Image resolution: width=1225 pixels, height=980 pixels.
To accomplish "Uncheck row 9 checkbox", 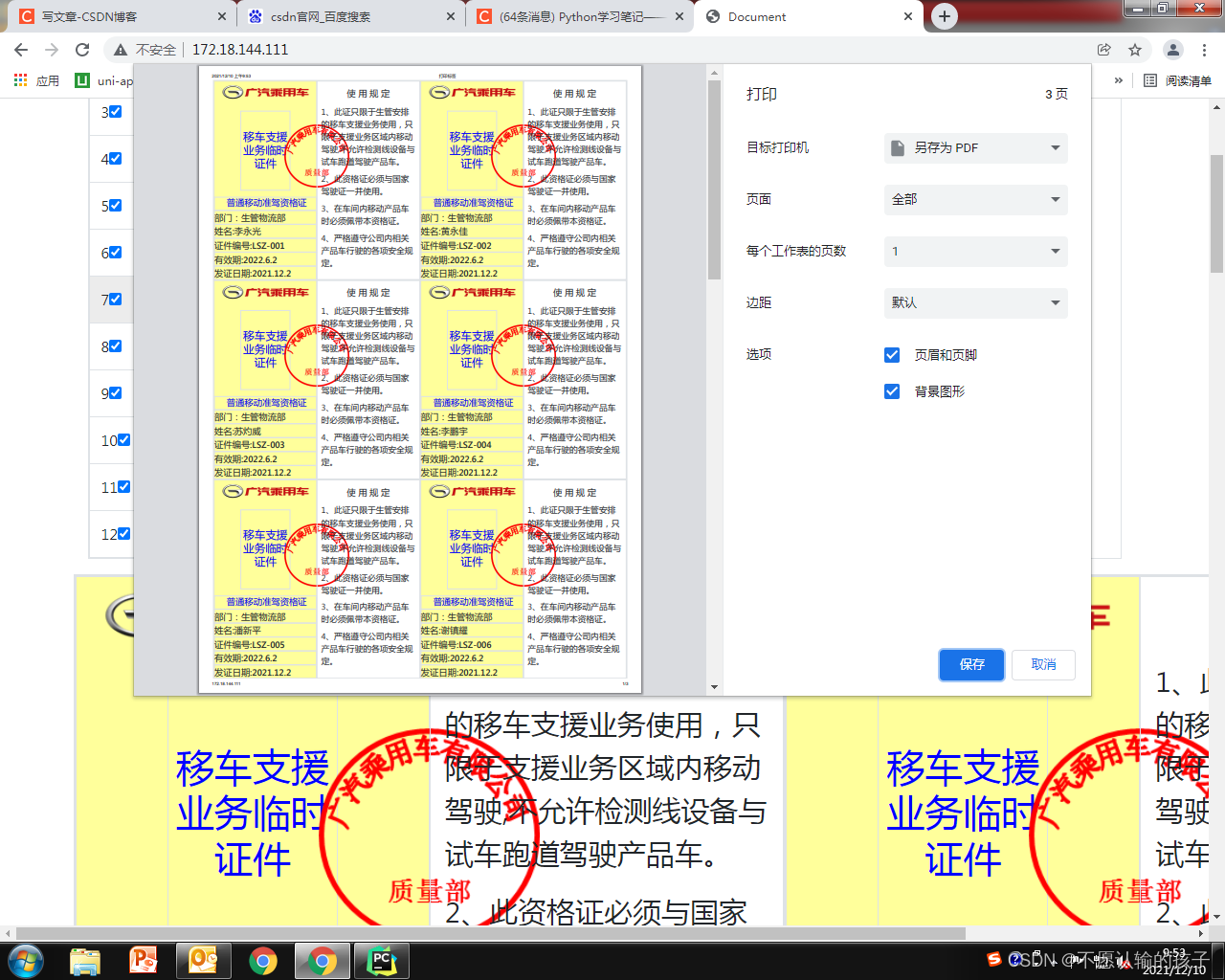I will [115, 392].
